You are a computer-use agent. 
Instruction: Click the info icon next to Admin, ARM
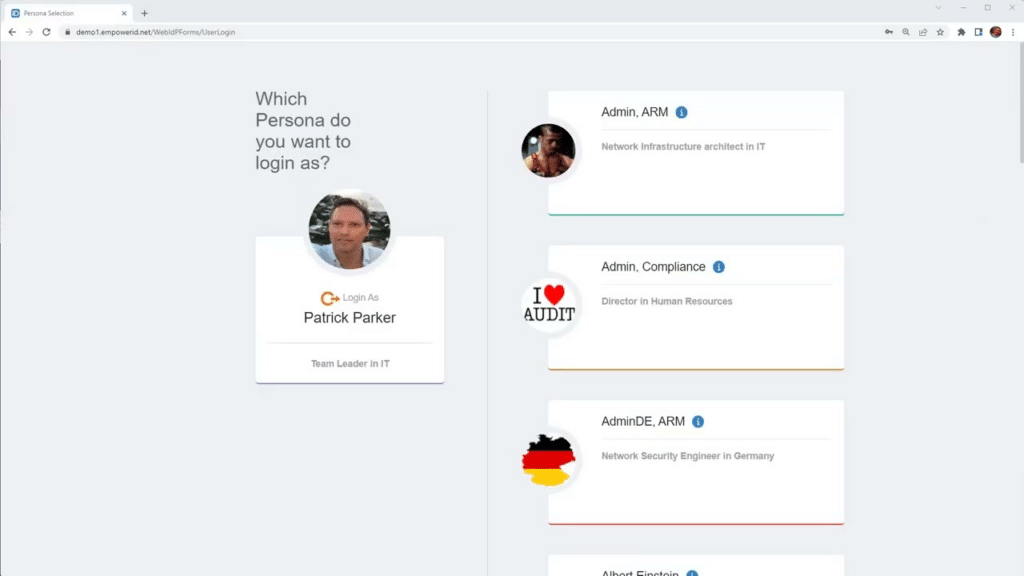click(x=681, y=113)
